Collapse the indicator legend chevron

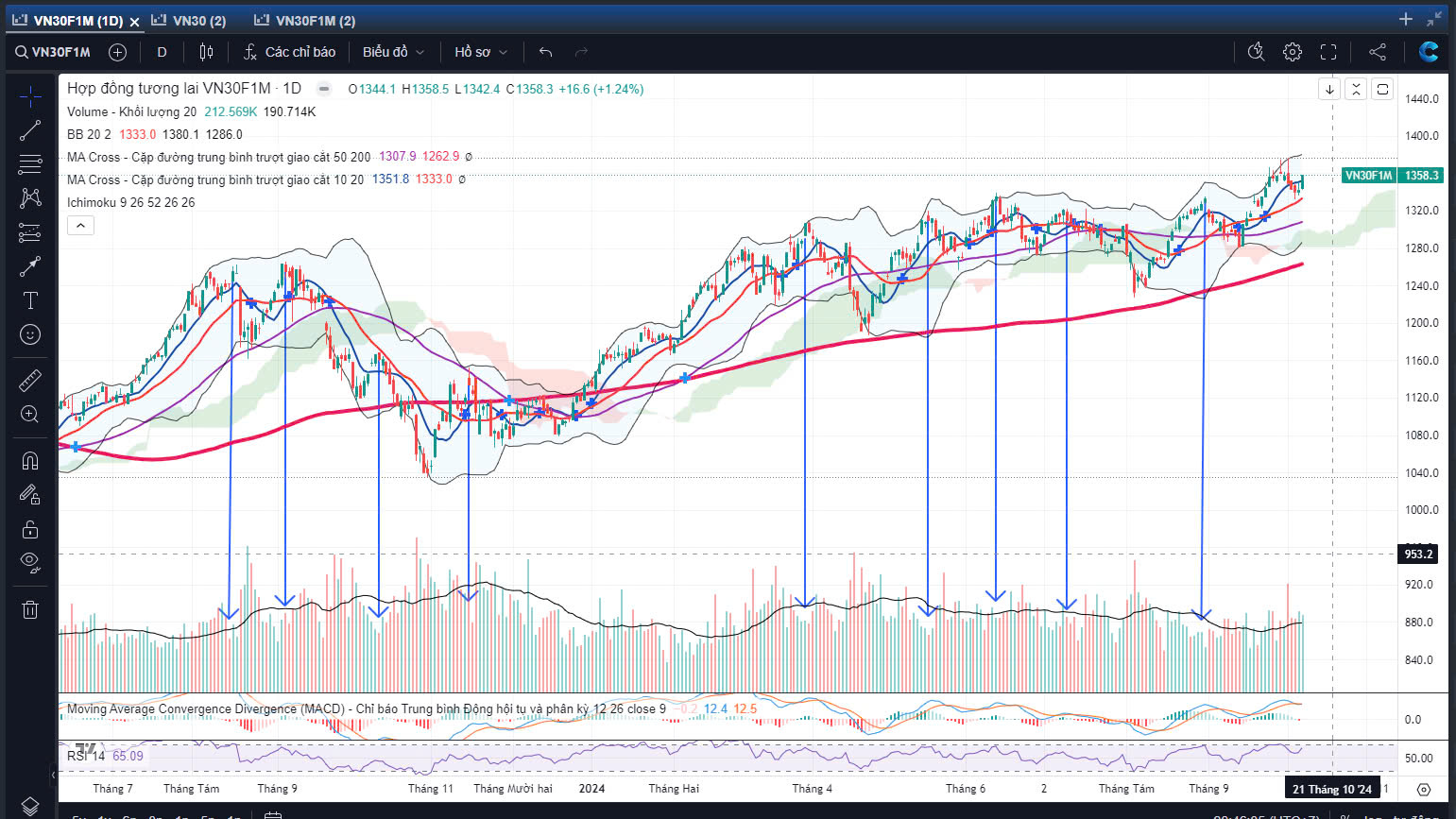click(x=80, y=226)
